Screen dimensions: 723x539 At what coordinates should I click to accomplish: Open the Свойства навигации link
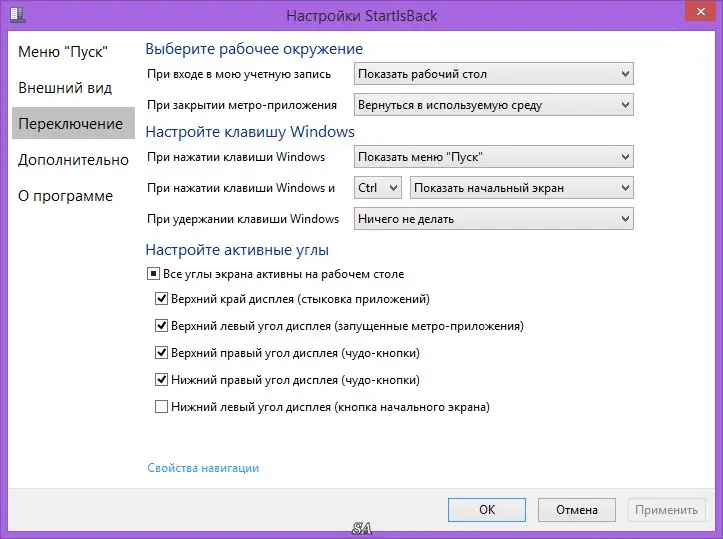click(x=203, y=468)
